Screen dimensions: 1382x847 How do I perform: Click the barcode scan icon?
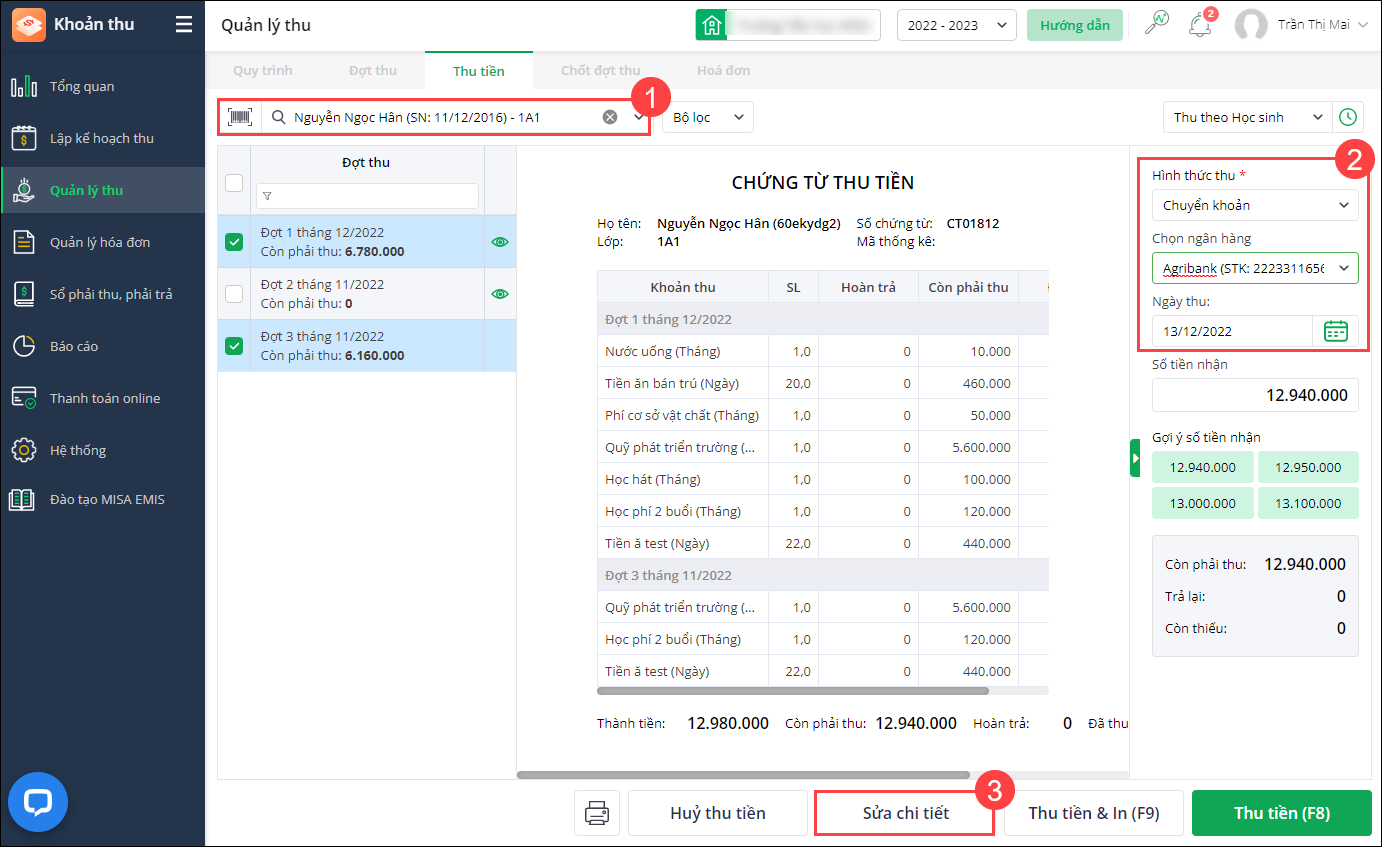pyautogui.click(x=240, y=117)
